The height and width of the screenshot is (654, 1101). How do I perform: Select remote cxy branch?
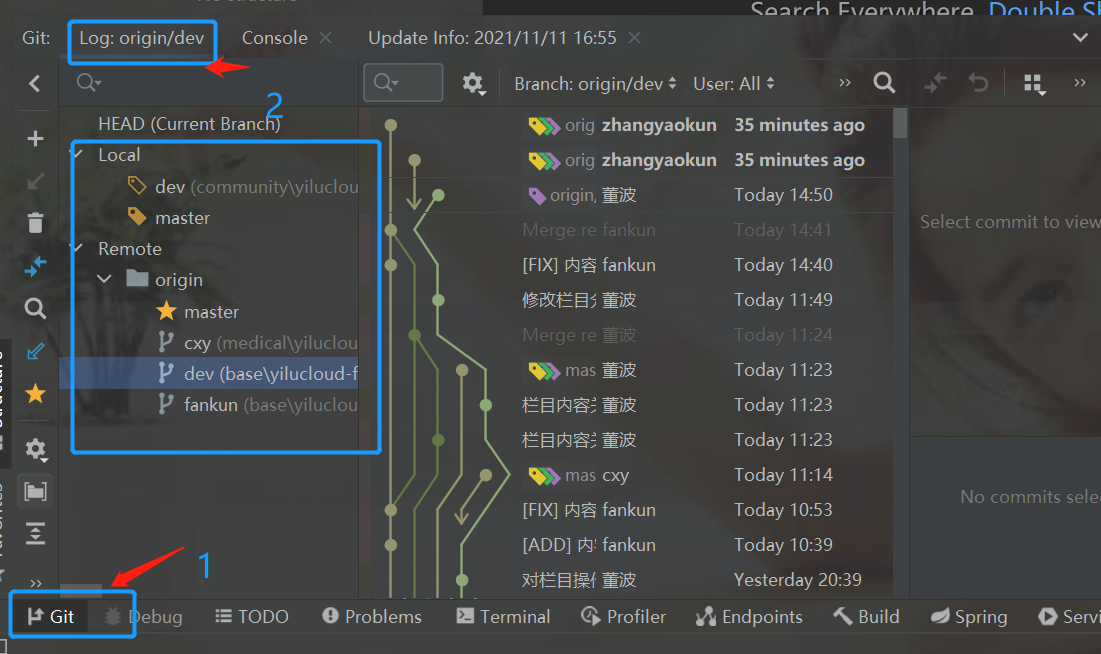(x=257, y=342)
